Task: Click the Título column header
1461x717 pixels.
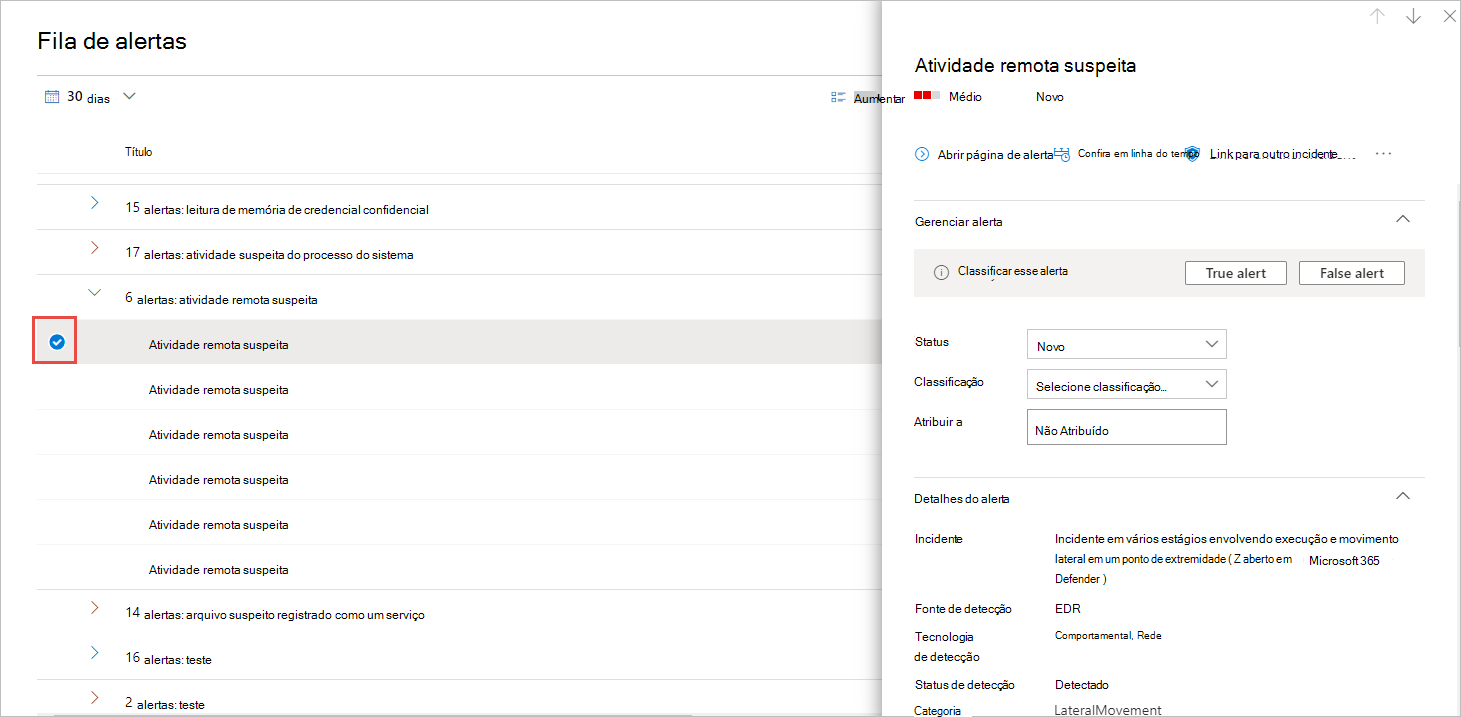Action: [x=138, y=152]
